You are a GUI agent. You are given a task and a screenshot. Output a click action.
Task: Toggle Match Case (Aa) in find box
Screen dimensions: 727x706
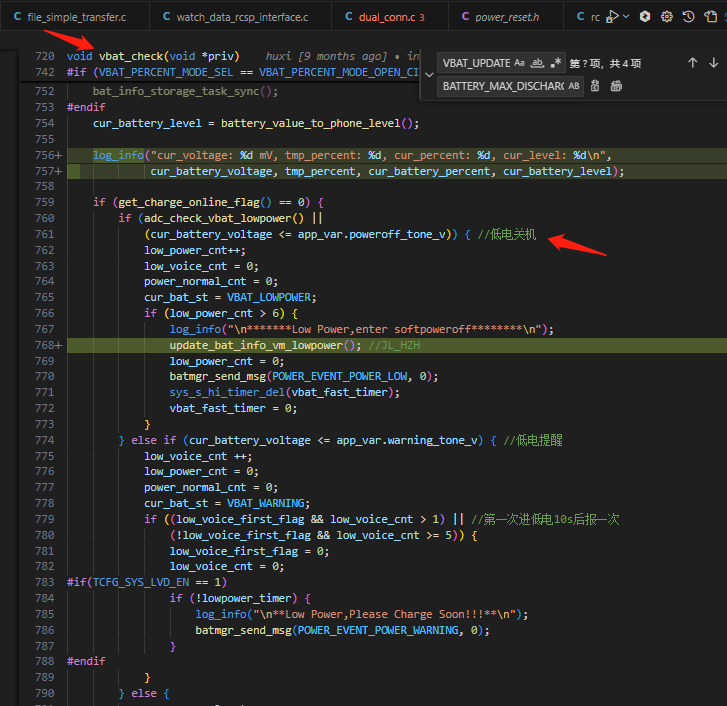click(519, 63)
